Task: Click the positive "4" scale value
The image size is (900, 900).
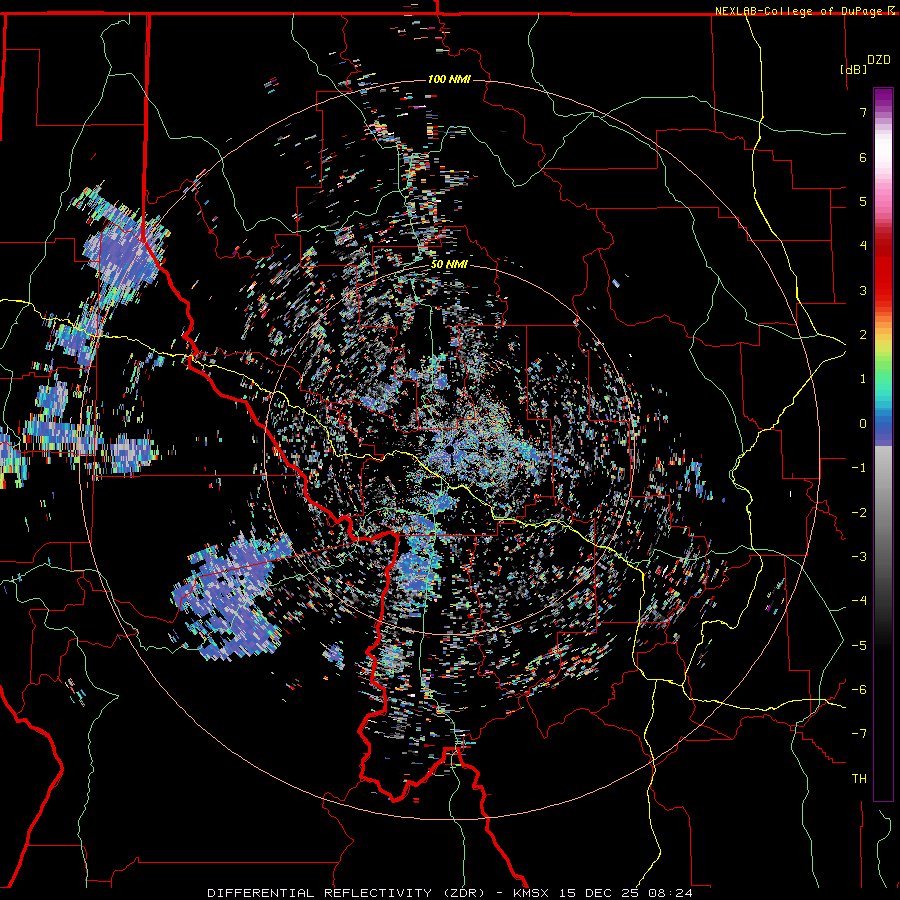Action: pos(863,246)
